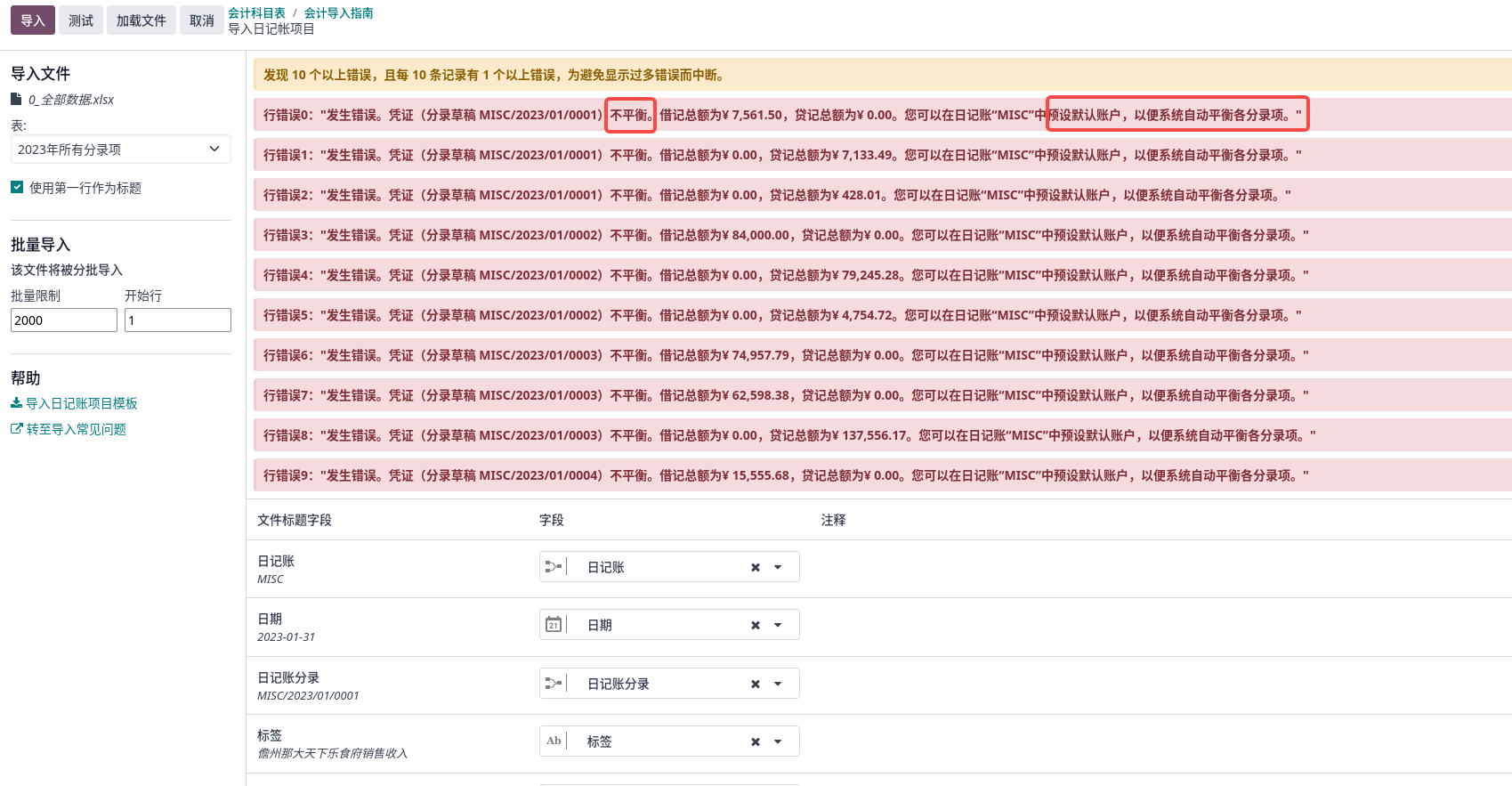Click the 文件标题字段 column header
Image resolution: width=1512 pixels, height=786 pixels.
pyautogui.click(x=295, y=520)
